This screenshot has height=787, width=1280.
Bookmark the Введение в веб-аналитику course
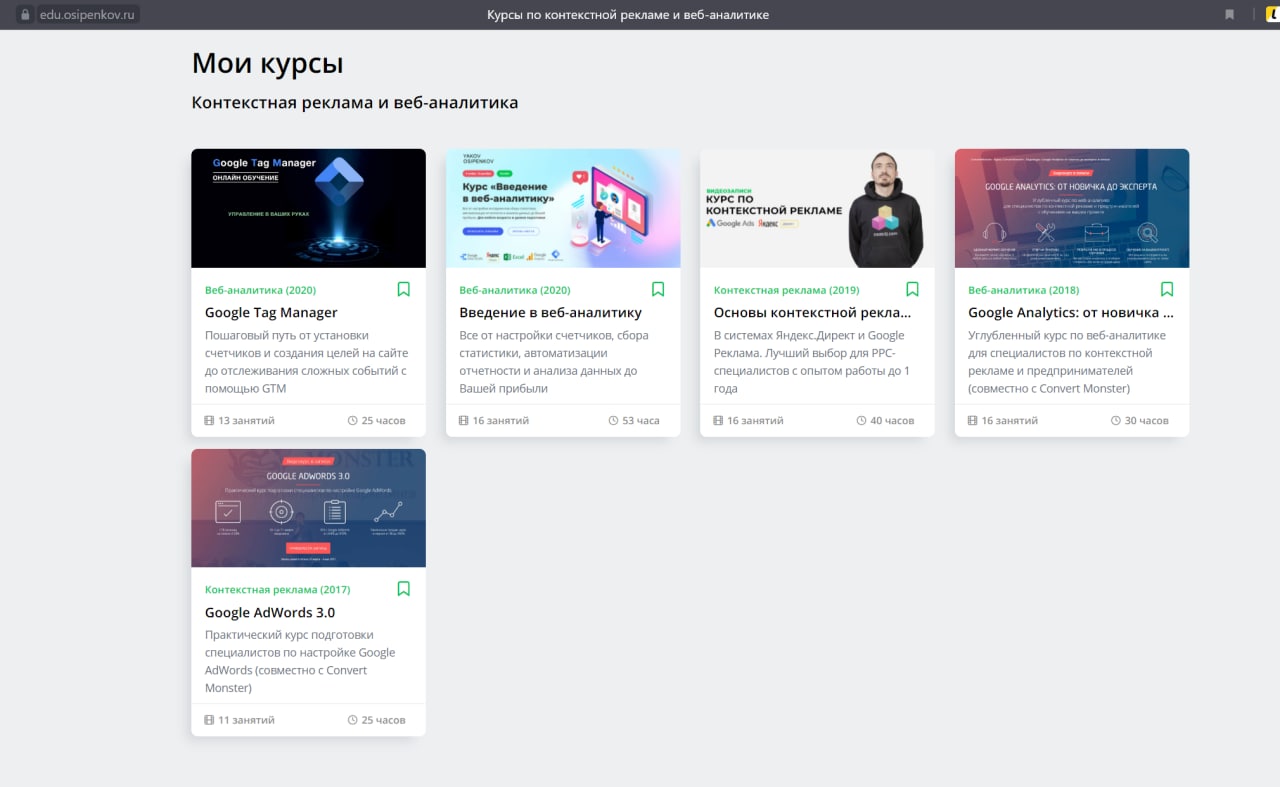point(658,289)
